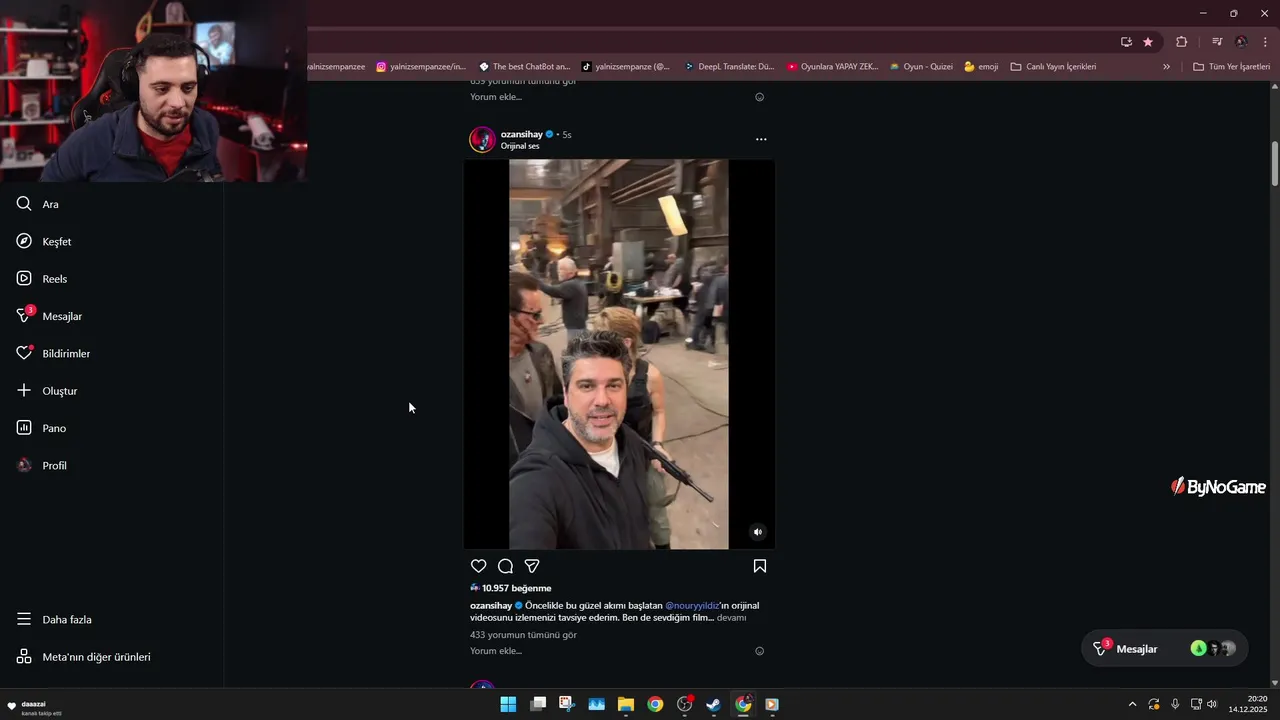1280x720 pixels.
Task: Open Task View on taskbar
Action: 538,704
